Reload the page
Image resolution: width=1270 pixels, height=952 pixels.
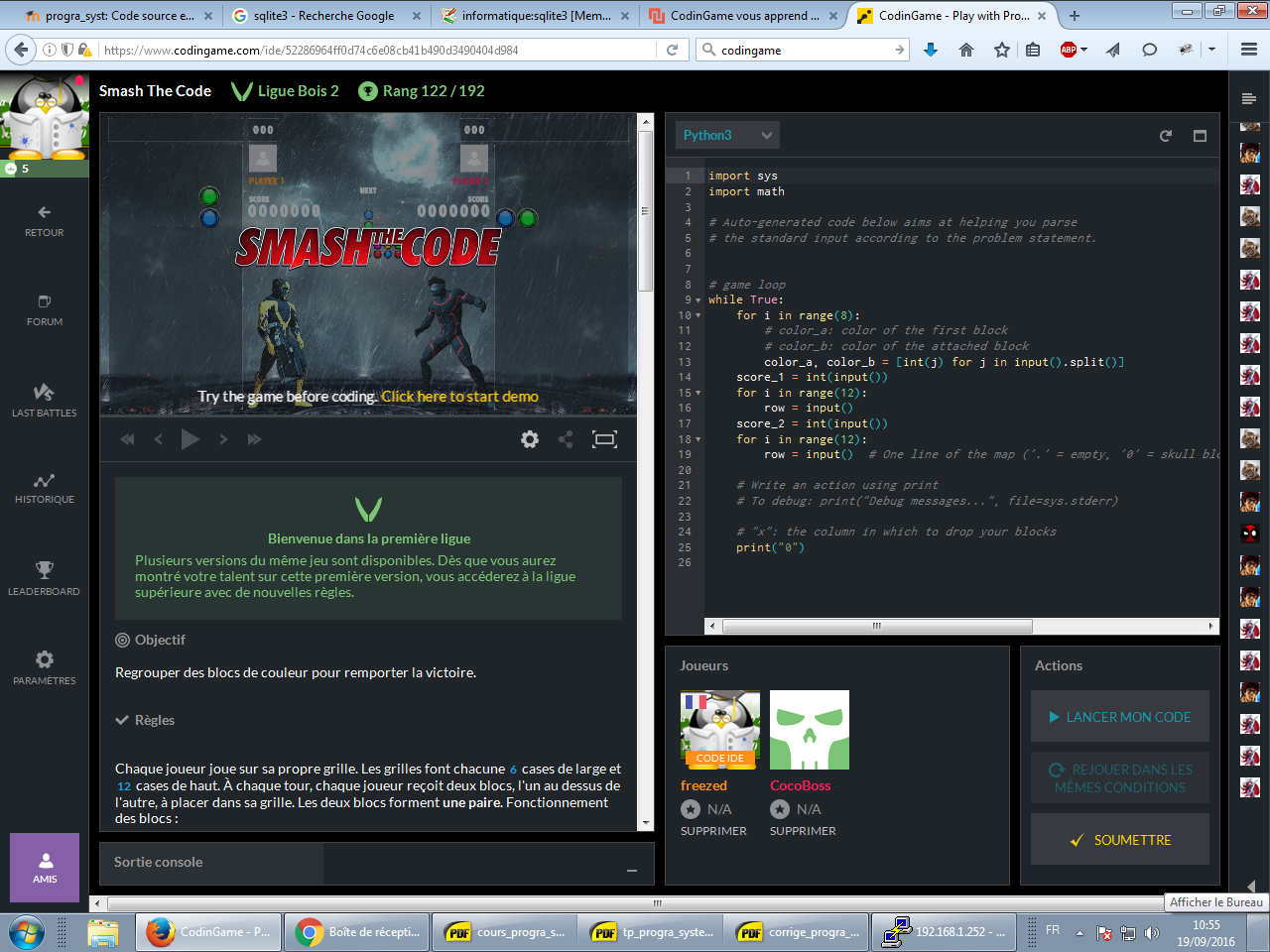pyautogui.click(x=672, y=50)
